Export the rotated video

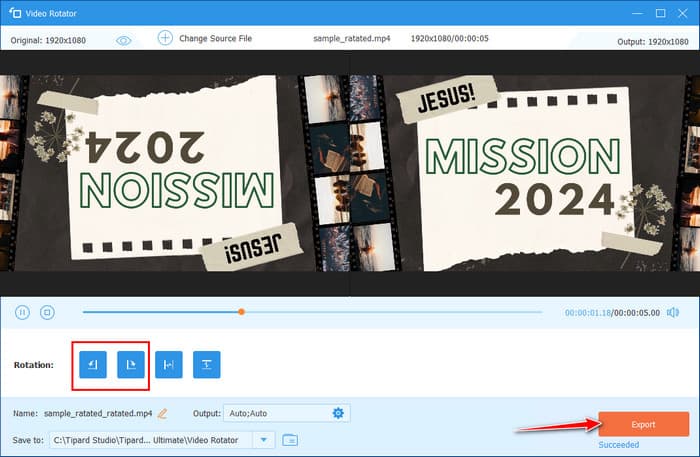point(644,424)
